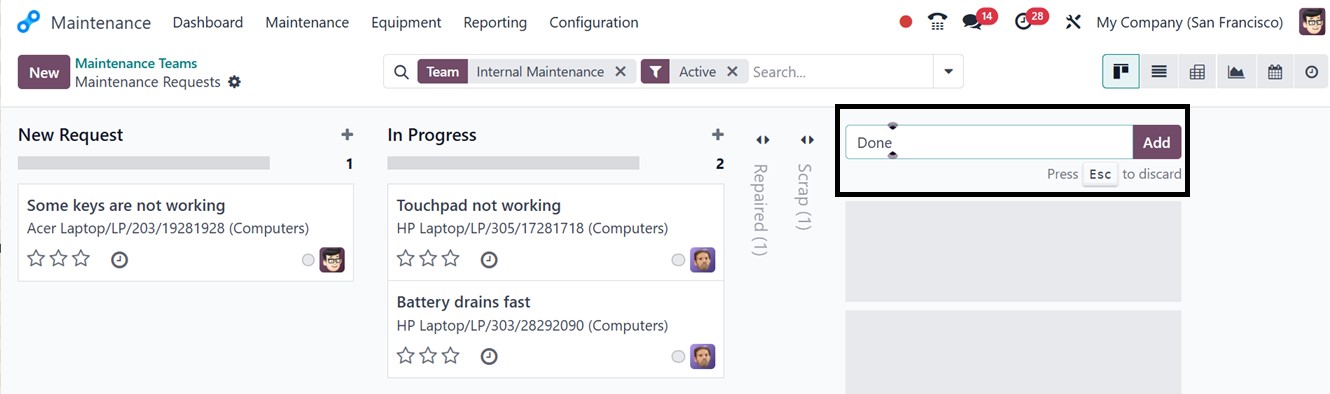Open the activity clock view

tap(1312, 72)
